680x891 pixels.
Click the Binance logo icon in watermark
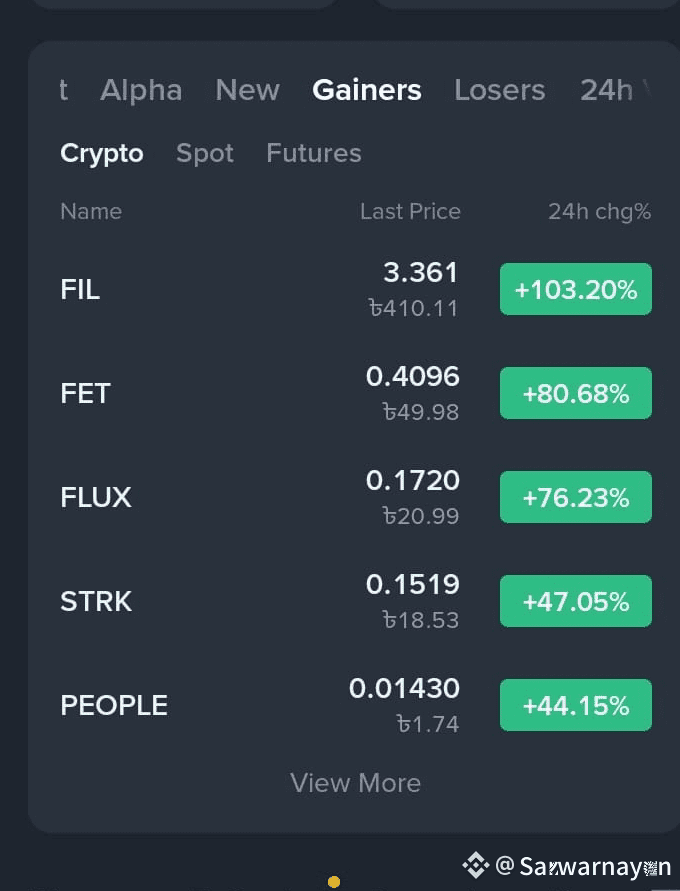coord(475,865)
